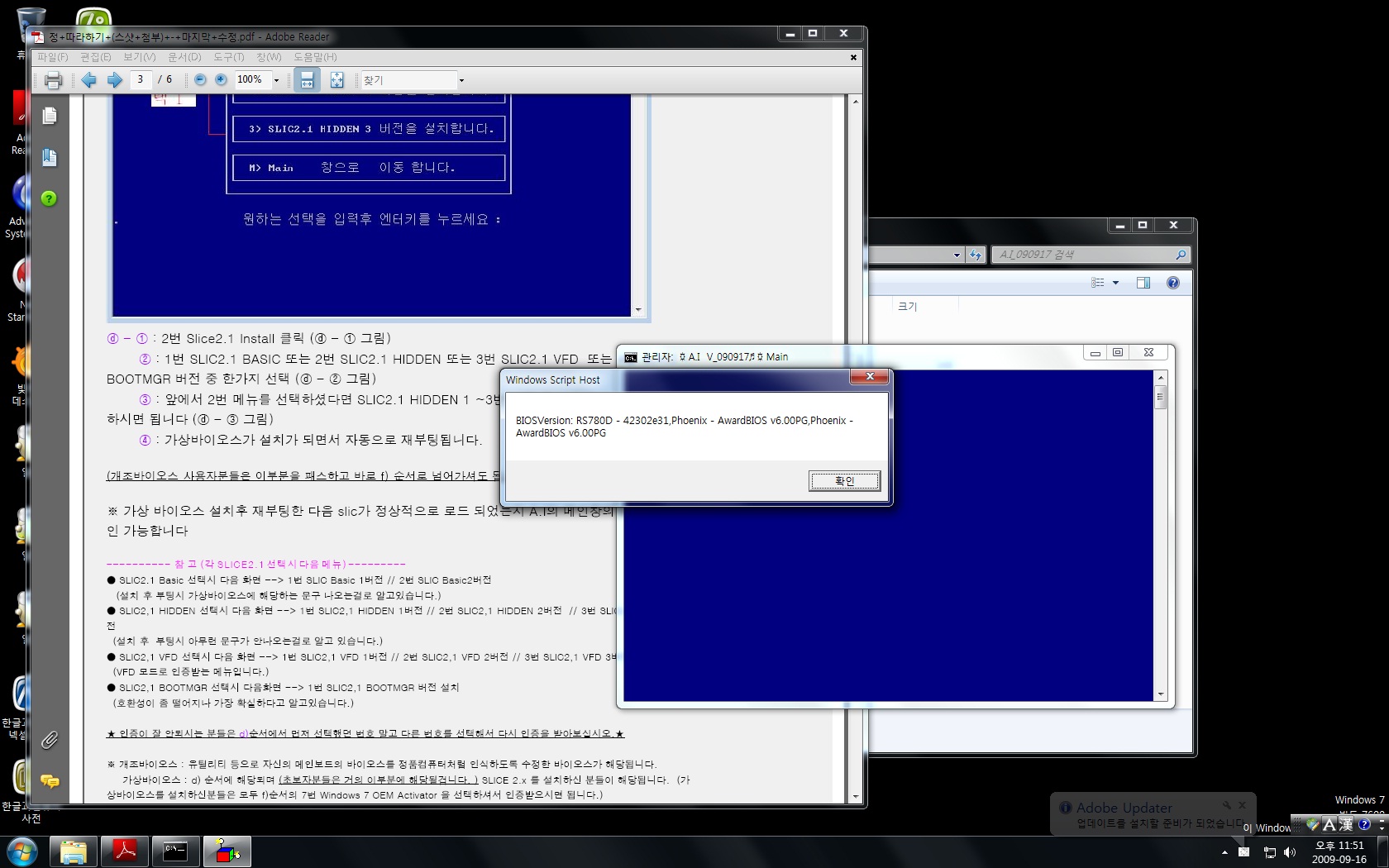Go to next page with right arrow
The height and width of the screenshot is (868, 1389).
click(115, 80)
